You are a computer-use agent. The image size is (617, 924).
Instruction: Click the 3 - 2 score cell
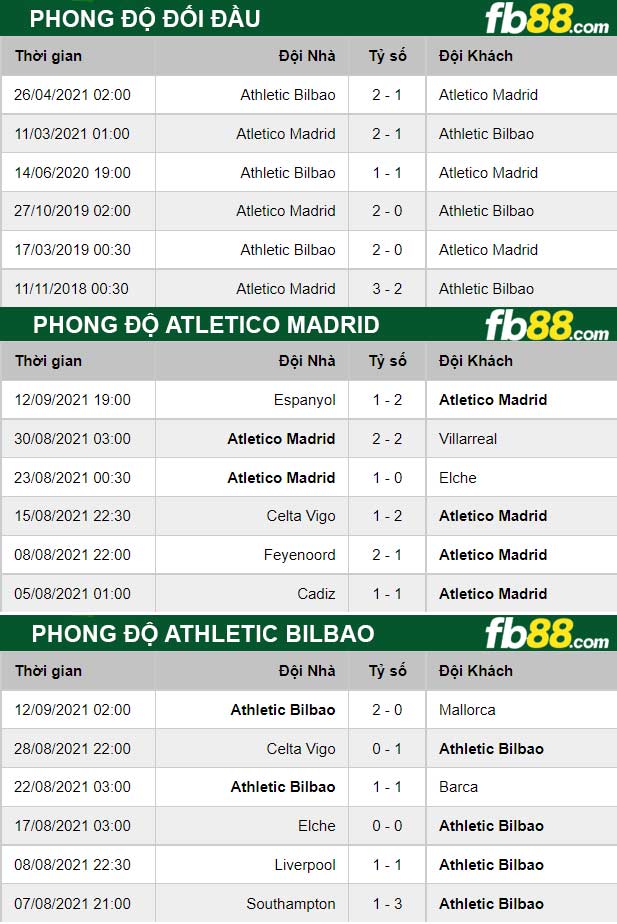387,289
